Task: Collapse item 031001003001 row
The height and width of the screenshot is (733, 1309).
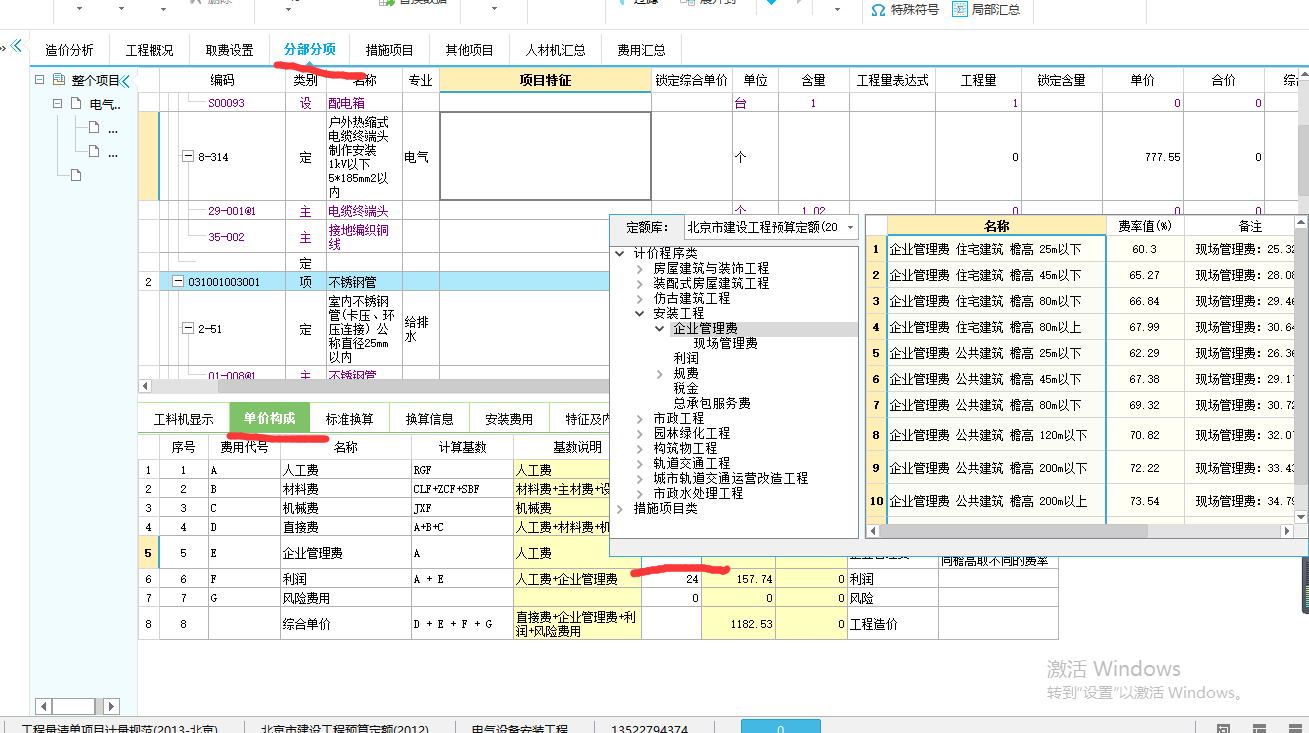Action: click(178, 282)
